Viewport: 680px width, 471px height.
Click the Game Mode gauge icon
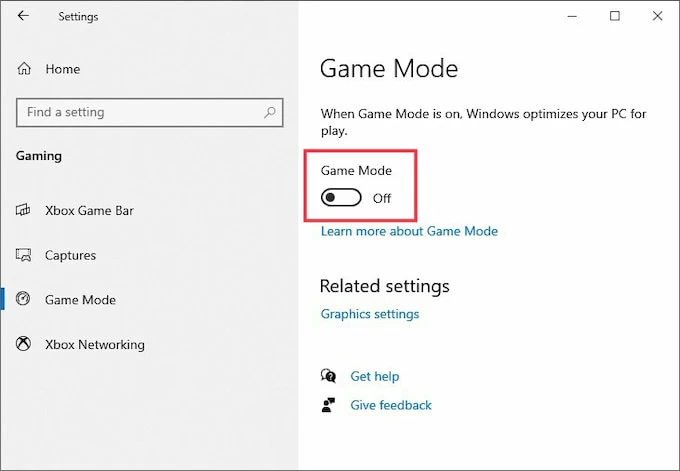pyautogui.click(x=24, y=300)
